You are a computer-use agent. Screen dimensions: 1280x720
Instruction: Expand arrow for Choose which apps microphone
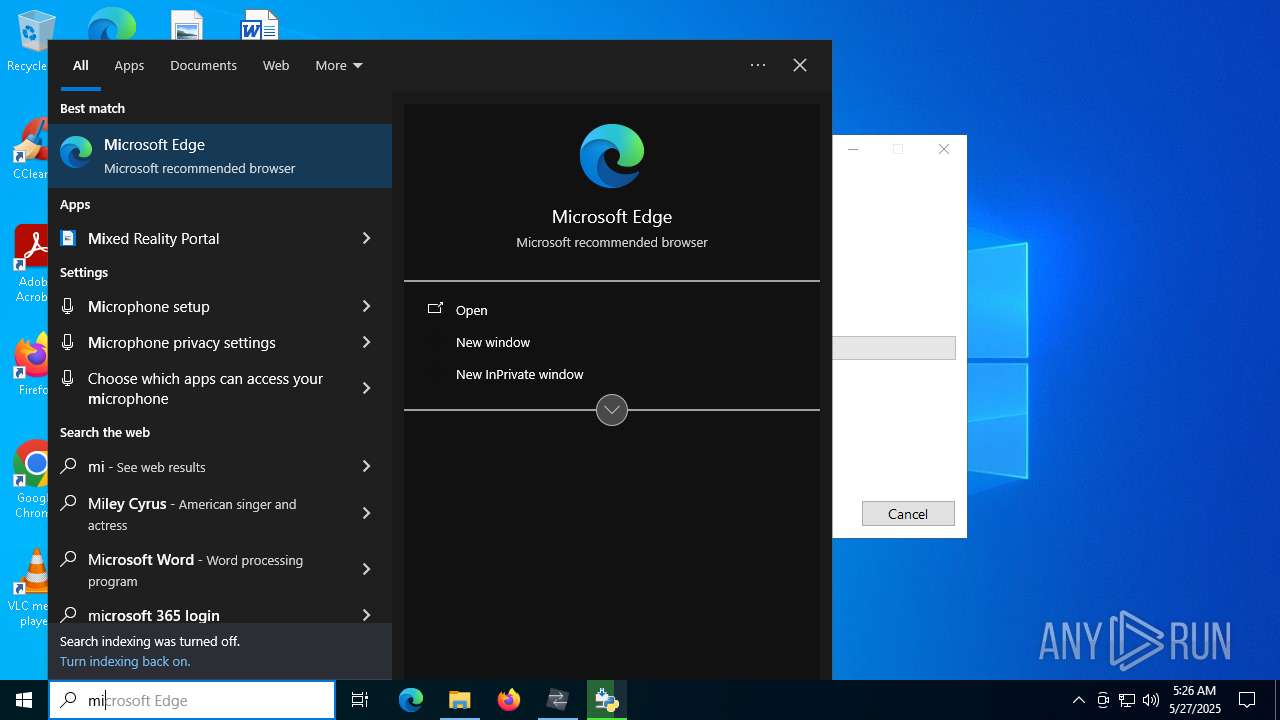point(366,388)
